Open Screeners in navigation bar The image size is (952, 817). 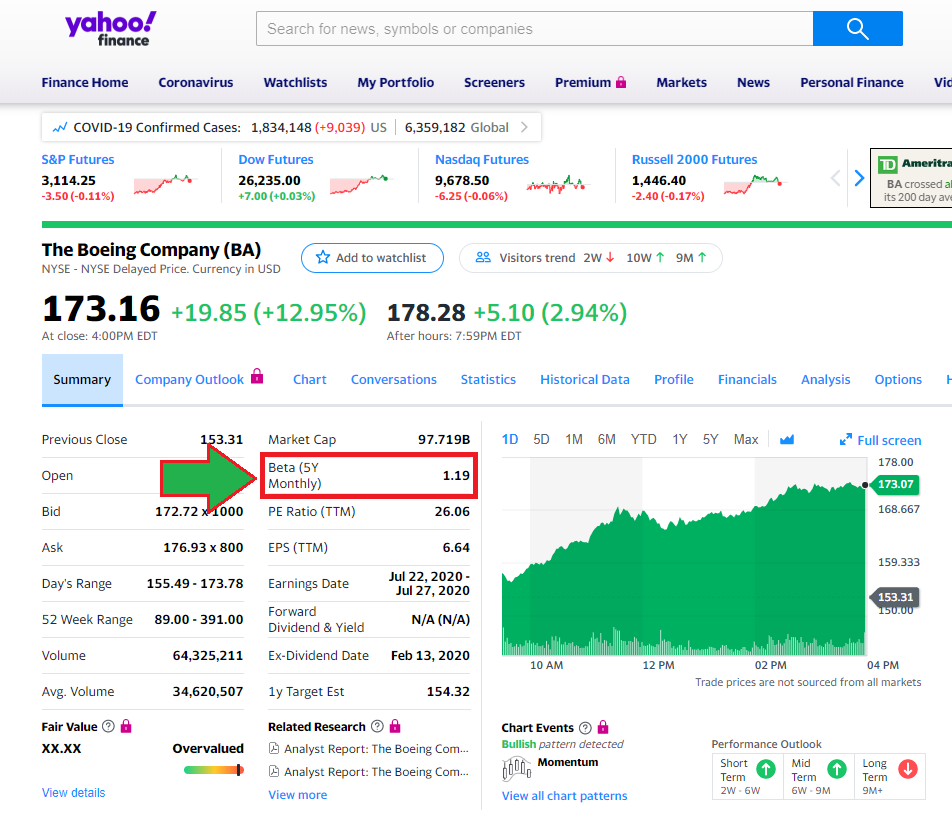pos(494,82)
